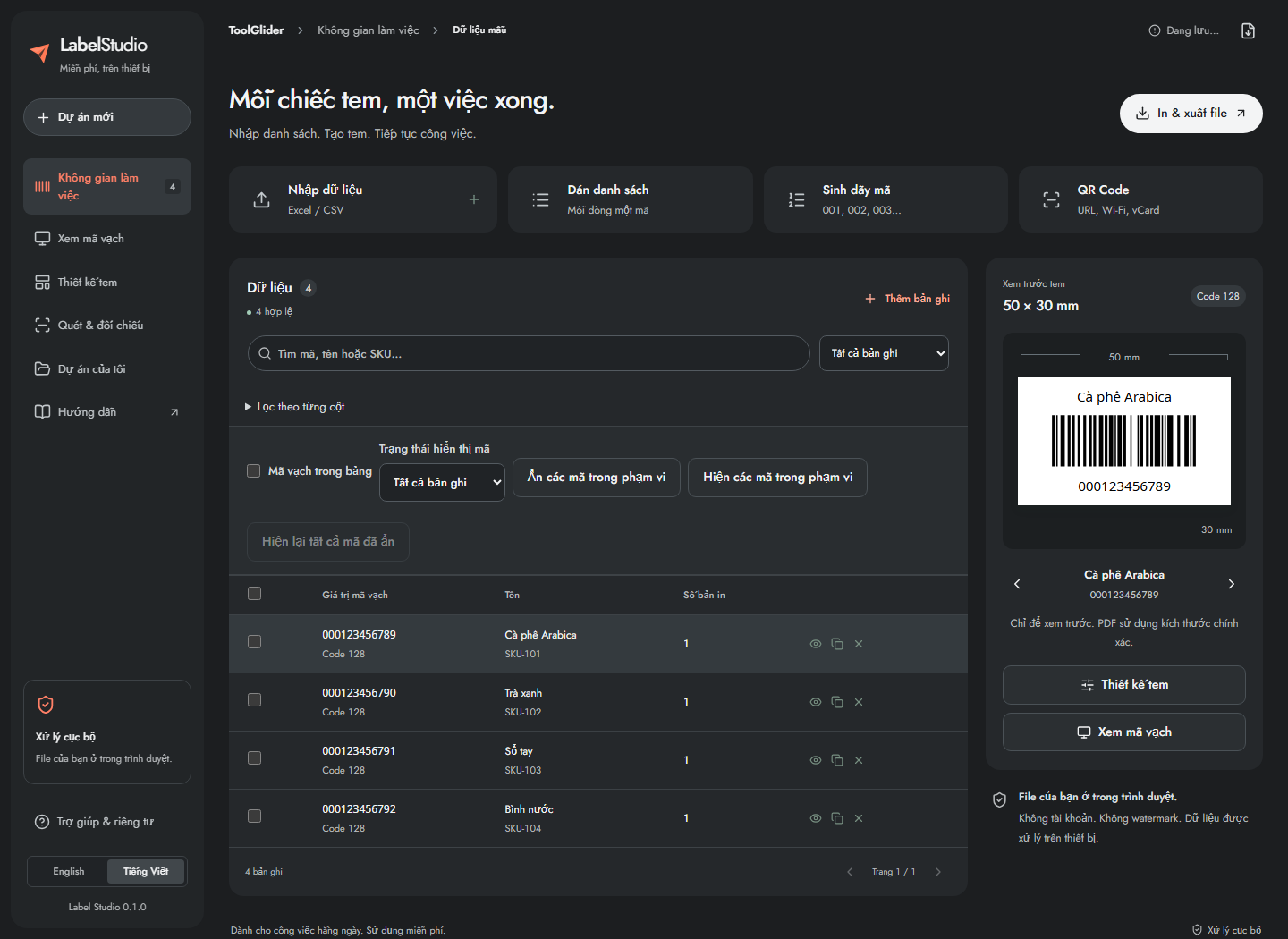This screenshot has height=939, width=1288.
Task: Show the barcode for Bình nước row
Action: point(816,818)
